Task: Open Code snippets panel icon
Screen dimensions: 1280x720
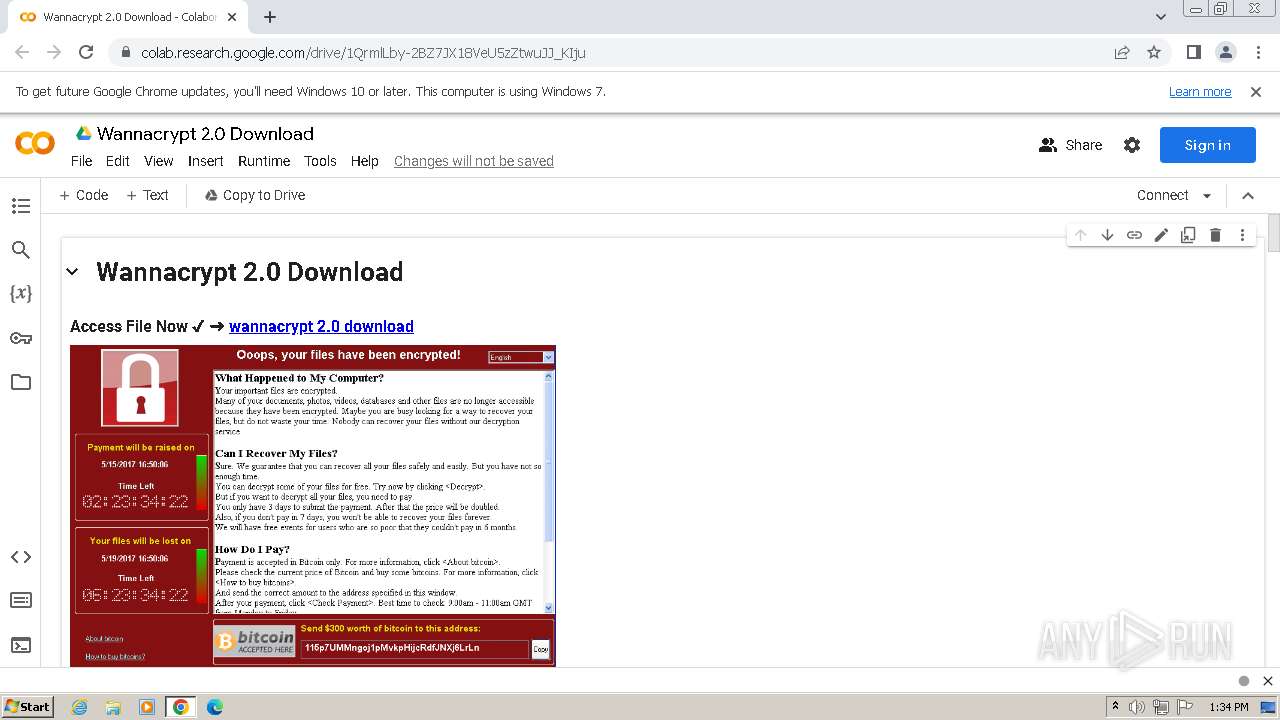Action: pyautogui.click(x=20, y=557)
